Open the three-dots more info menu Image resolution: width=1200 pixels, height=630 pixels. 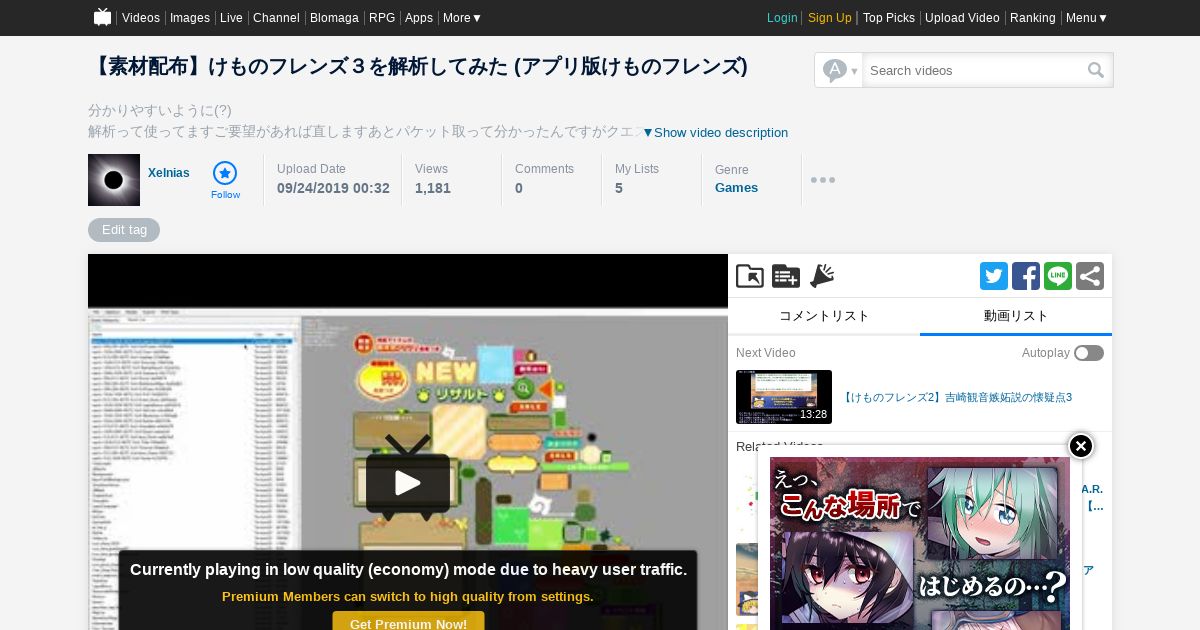(x=823, y=180)
